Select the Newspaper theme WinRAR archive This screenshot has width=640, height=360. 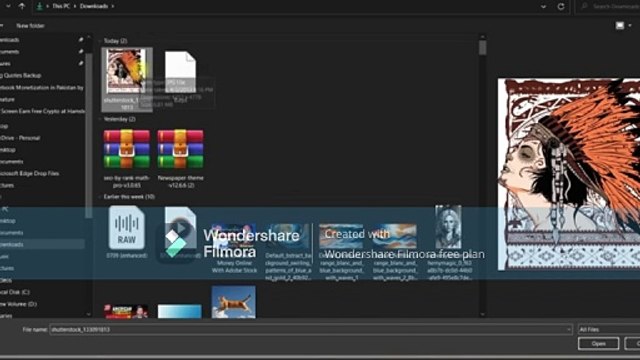coord(180,149)
